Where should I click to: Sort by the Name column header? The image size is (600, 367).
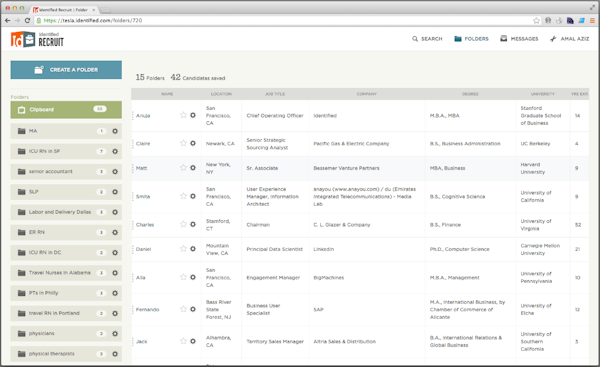pyautogui.click(x=167, y=94)
